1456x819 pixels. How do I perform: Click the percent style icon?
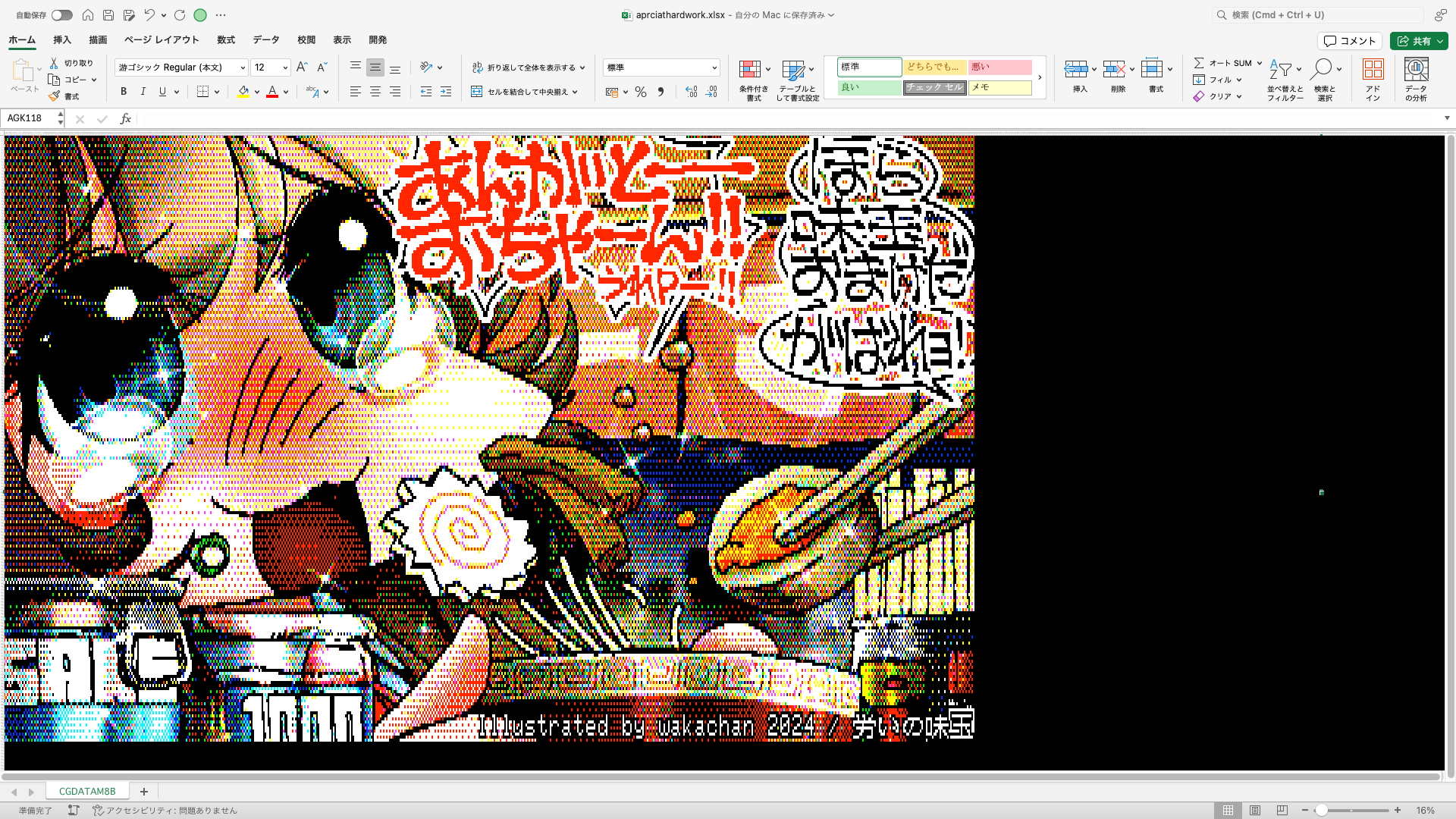(x=641, y=92)
